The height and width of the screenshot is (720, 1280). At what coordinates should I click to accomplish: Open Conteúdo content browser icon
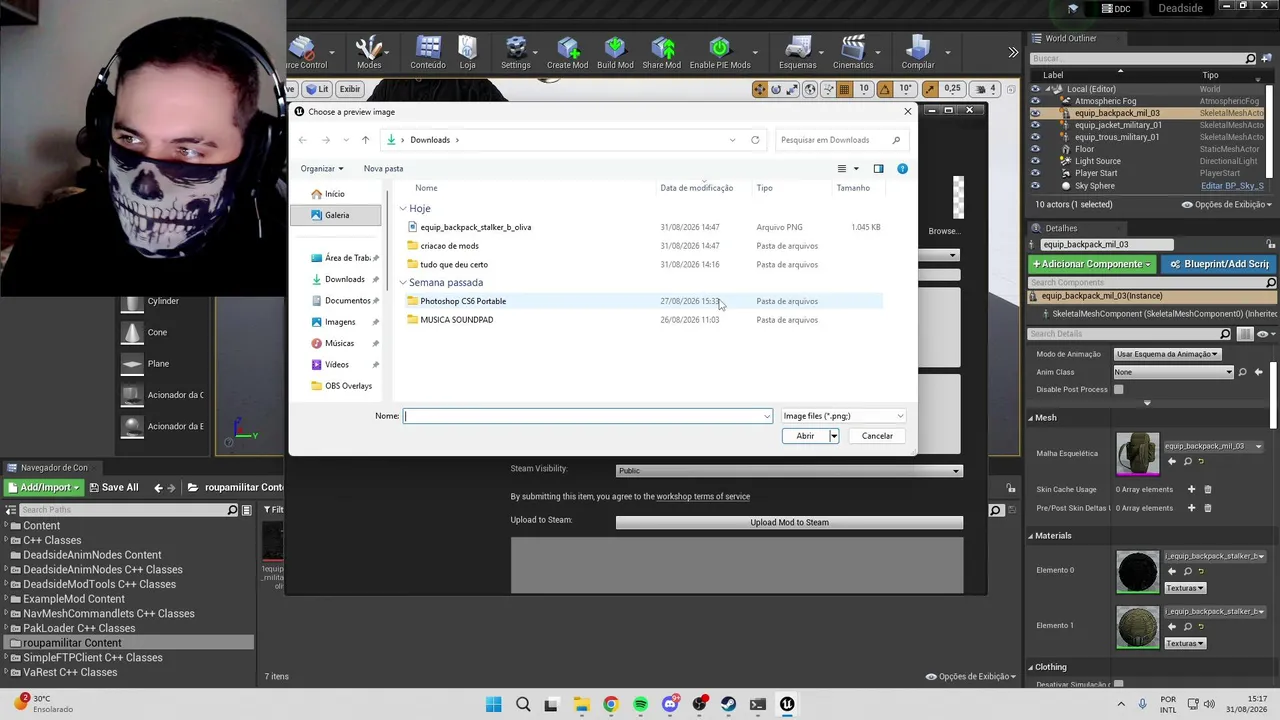pyautogui.click(x=428, y=52)
